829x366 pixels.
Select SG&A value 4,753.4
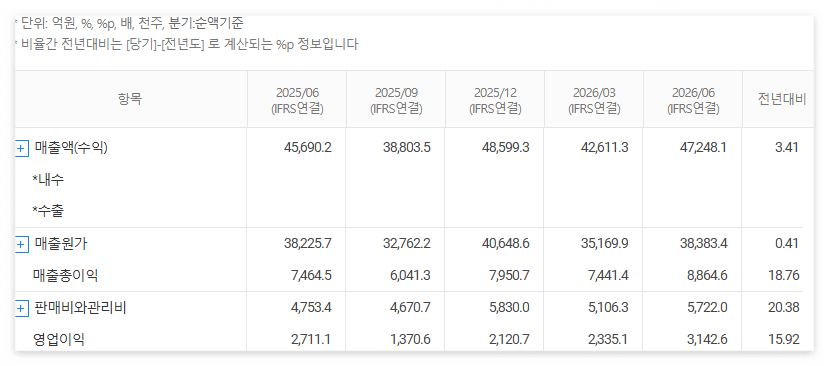(x=311, y=307)
